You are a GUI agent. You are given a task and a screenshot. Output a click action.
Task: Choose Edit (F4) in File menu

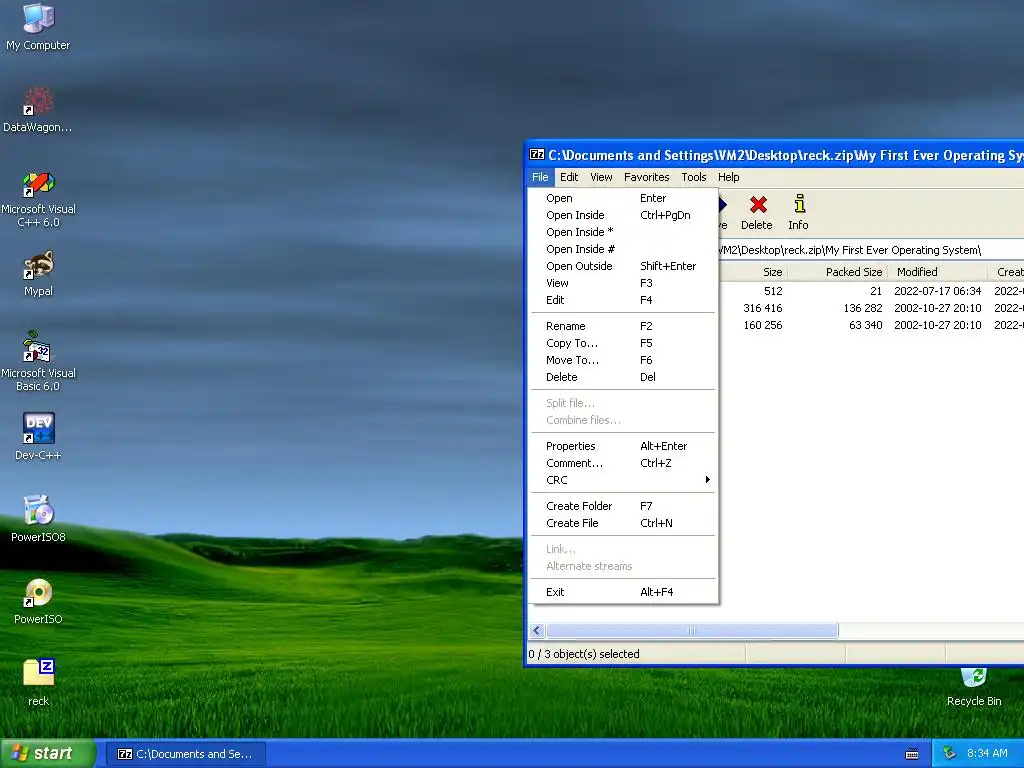(623, 300)
